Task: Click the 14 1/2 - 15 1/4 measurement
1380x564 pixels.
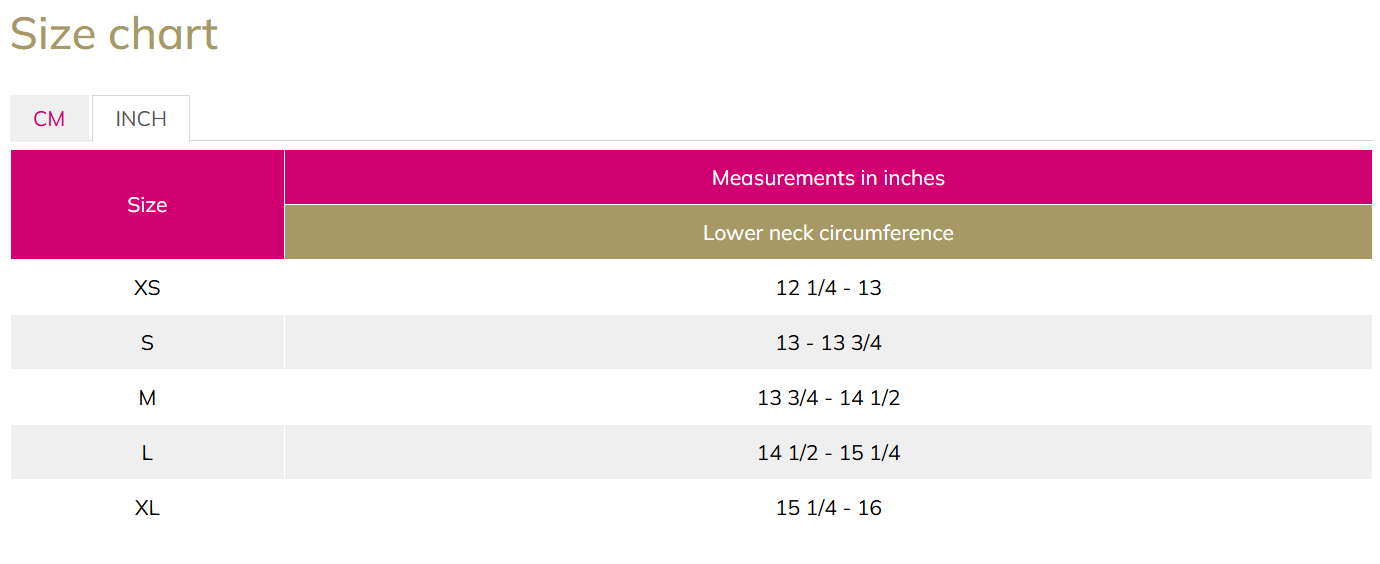Action: [828, 453]
